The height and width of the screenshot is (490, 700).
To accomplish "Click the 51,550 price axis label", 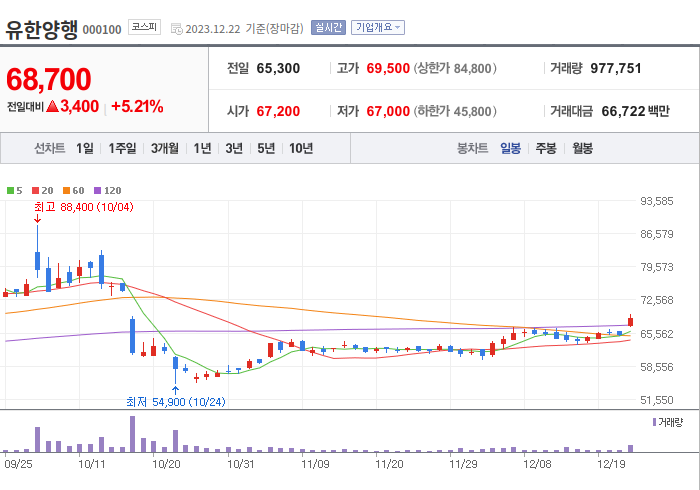I will 657,400.
